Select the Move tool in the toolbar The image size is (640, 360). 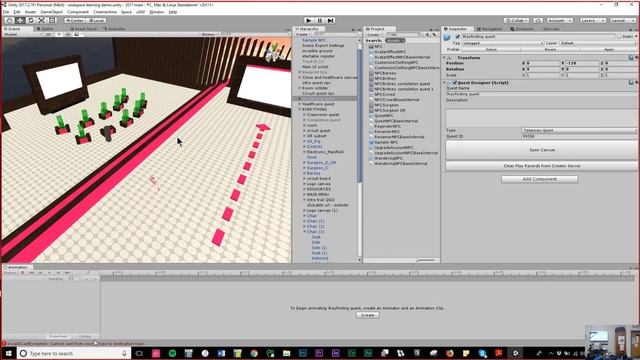point(20,20)
